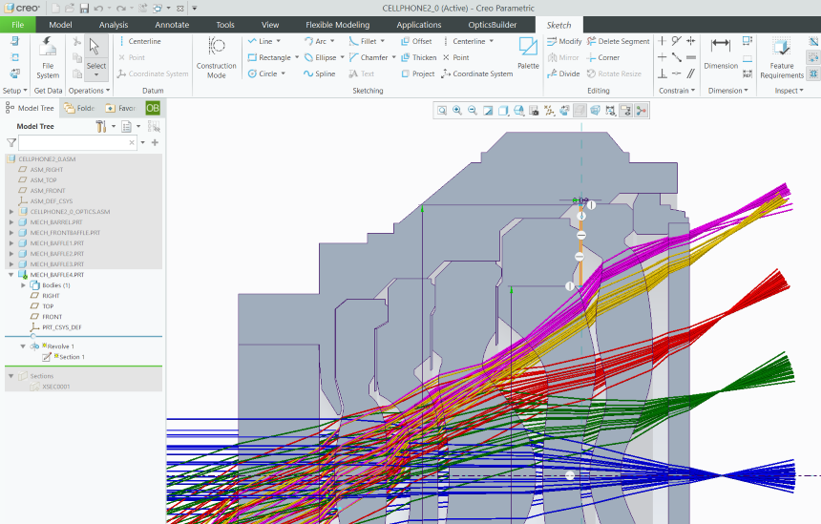The width and height of the screenshot is (821, 524).
Task: Select the Spline sketch tool
Action: [x=319, y=74]
